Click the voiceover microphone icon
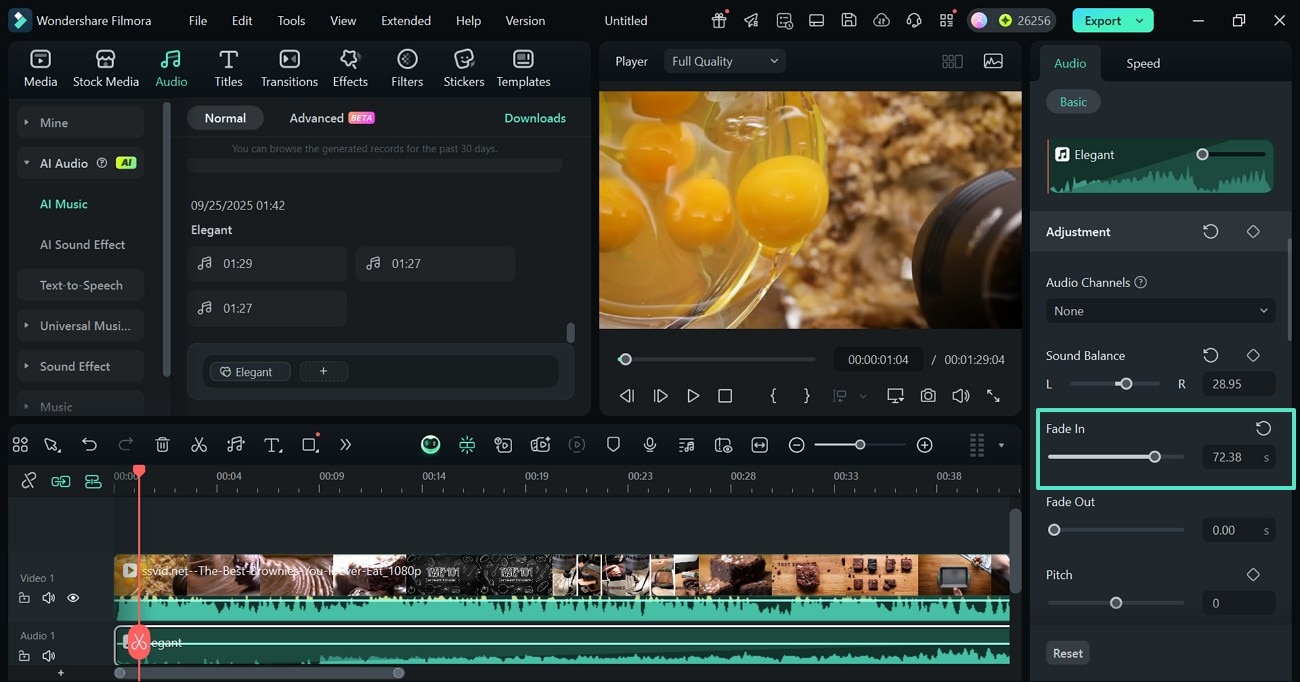1300x682 pixels. pyautogui.click(x=650, y=445)
